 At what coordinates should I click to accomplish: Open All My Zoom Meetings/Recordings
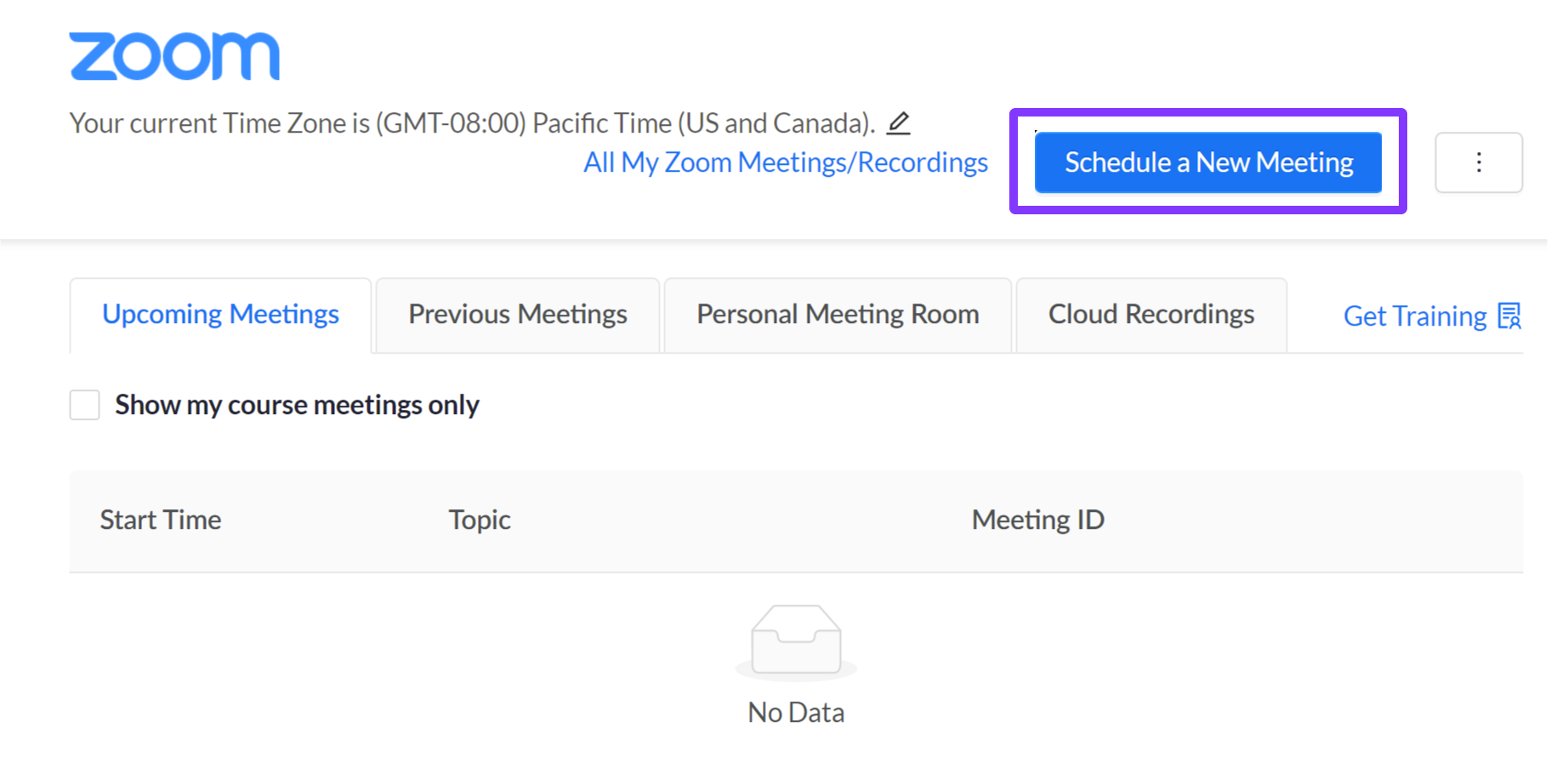pyautogui.click(x=786, y=162)
